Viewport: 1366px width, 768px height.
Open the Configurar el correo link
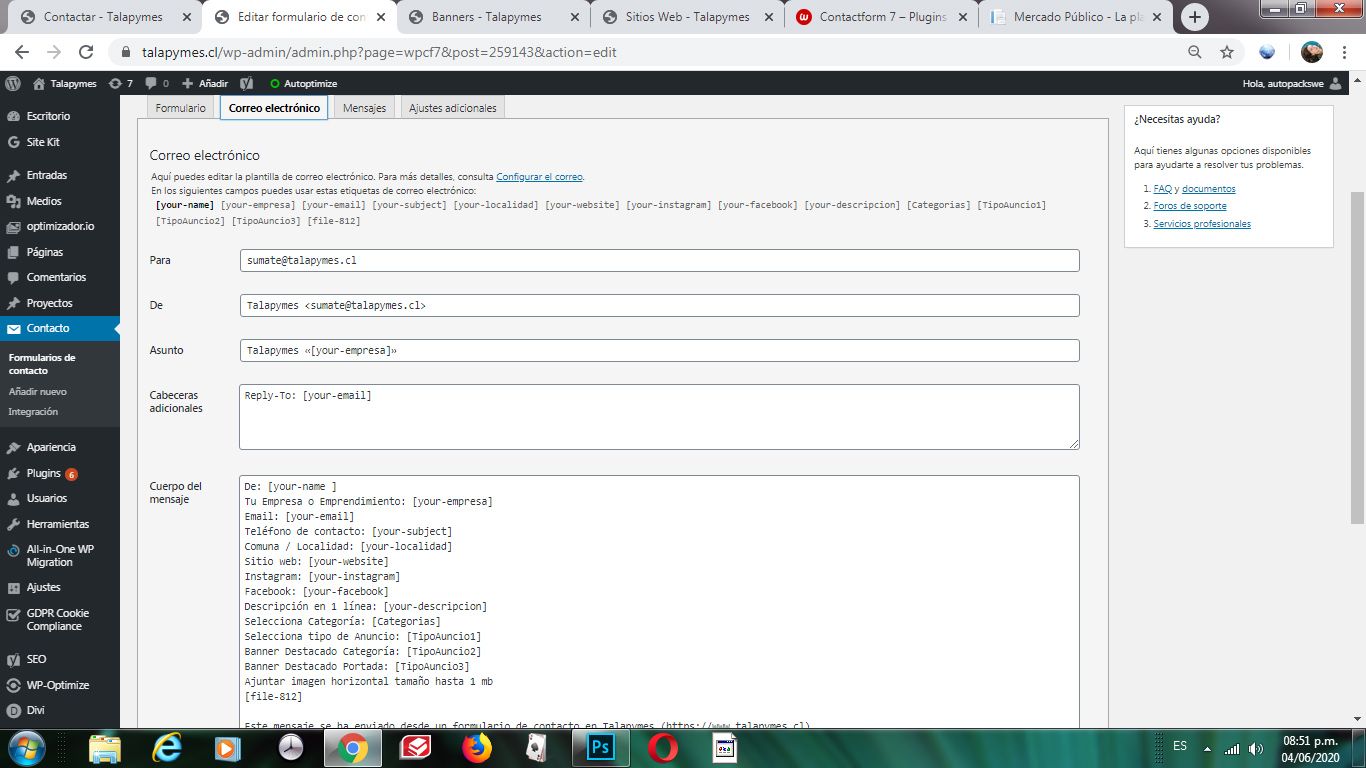click(x=539, y=177)
